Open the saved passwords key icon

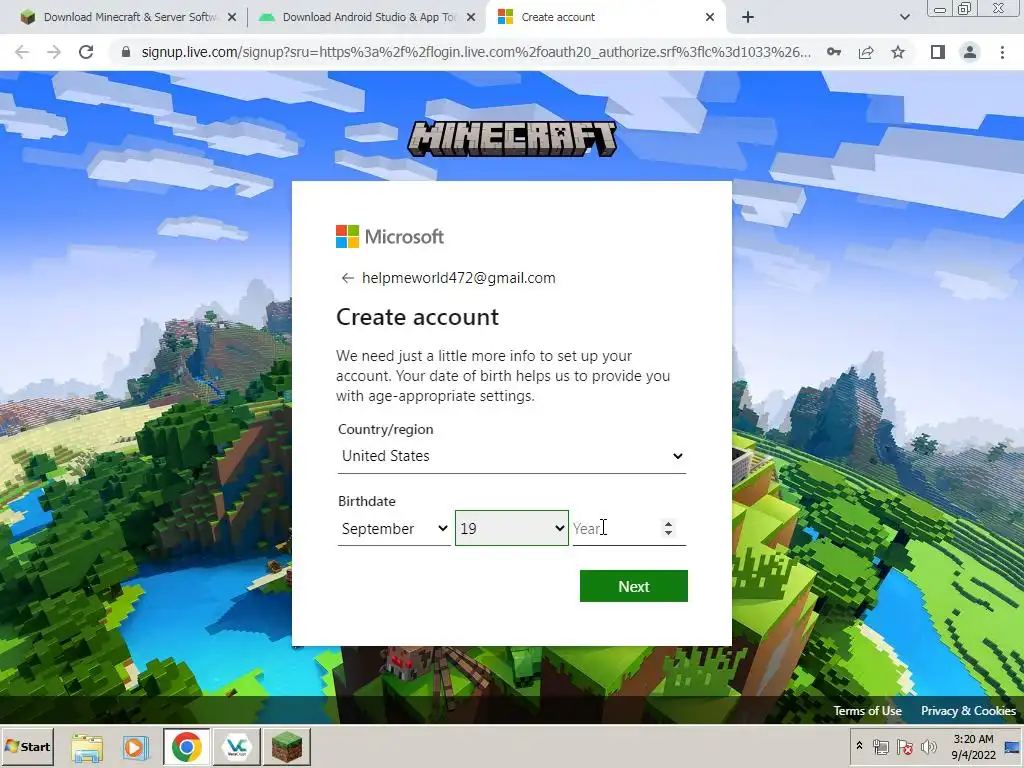(834, 52)
